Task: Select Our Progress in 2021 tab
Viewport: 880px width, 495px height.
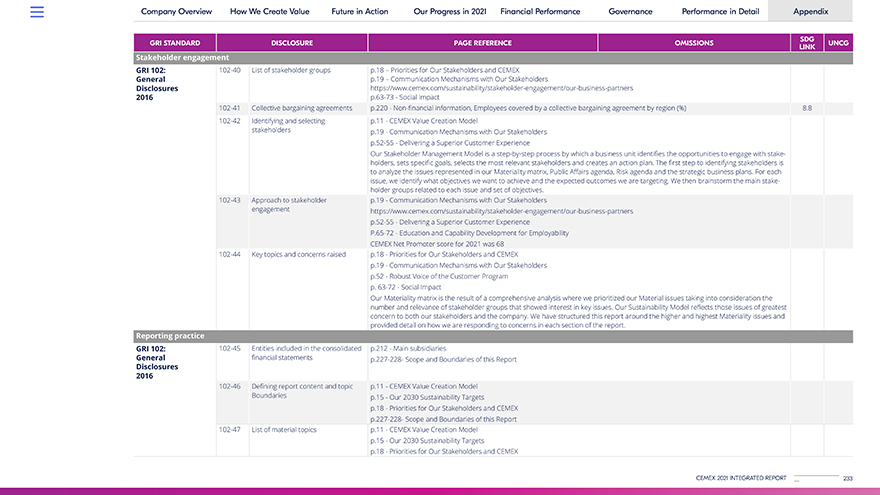Action: (447, 12)
